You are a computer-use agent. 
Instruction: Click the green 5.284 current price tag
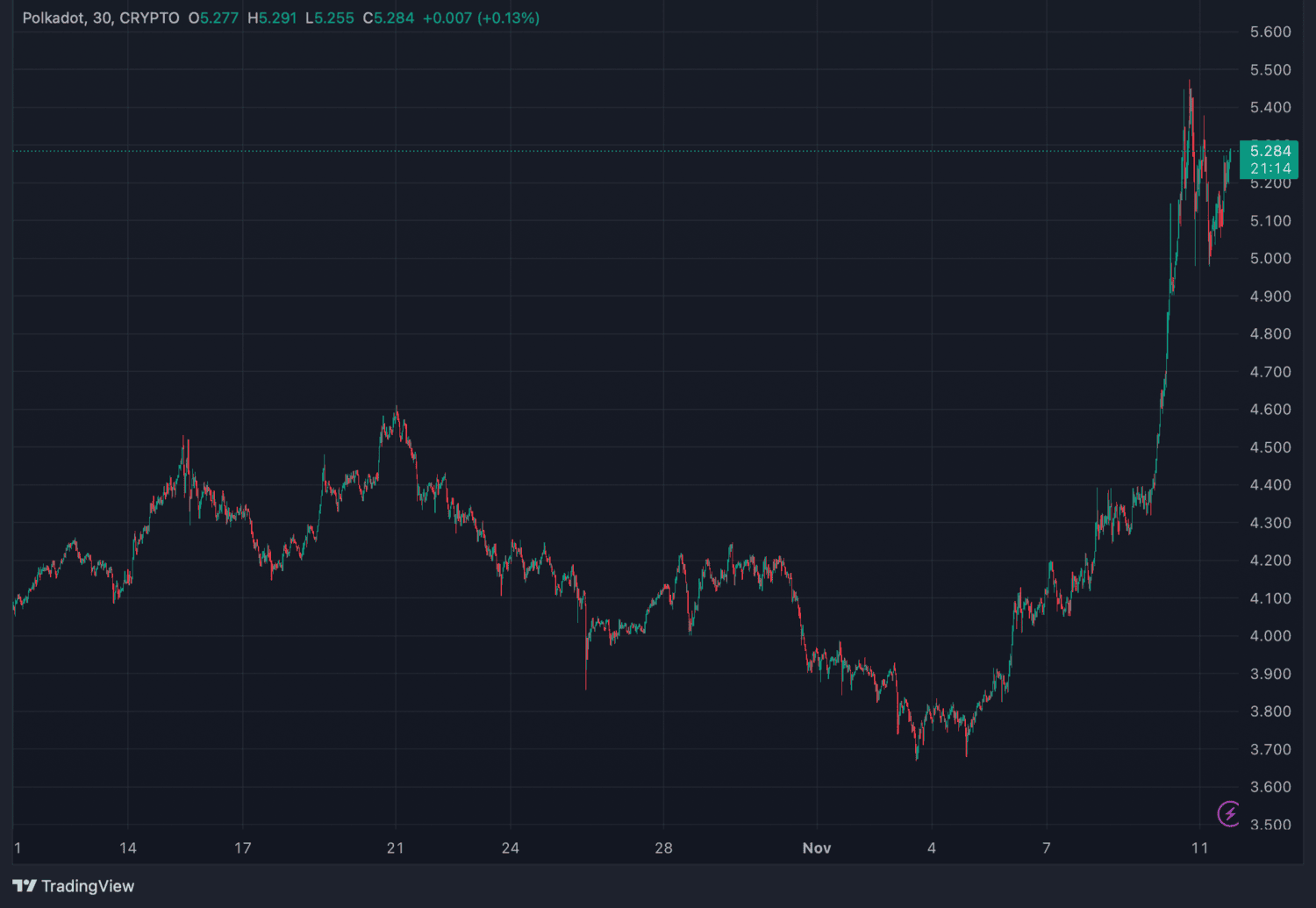pos(1270,151)
